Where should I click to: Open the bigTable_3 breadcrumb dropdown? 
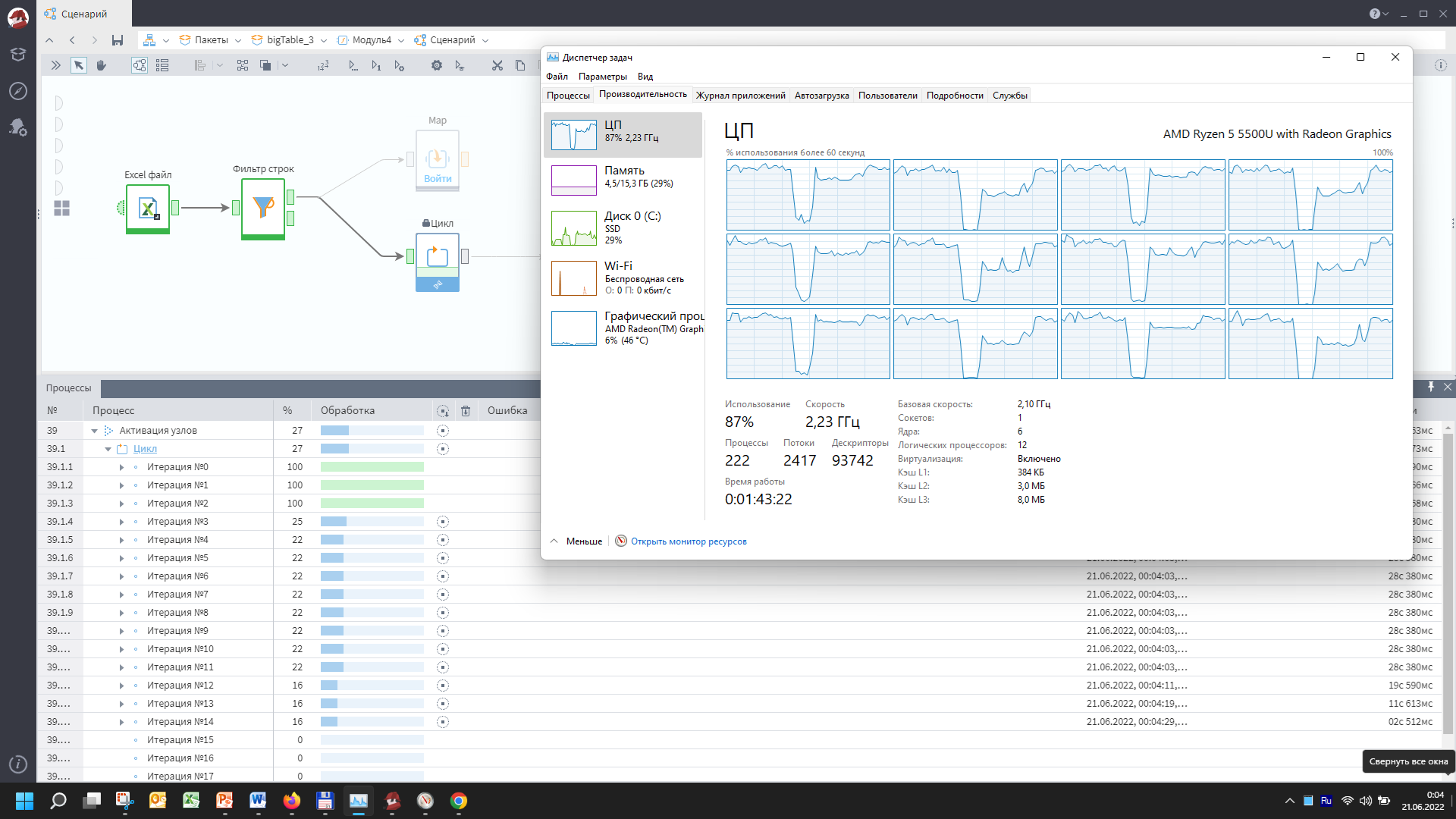[324, 40]
